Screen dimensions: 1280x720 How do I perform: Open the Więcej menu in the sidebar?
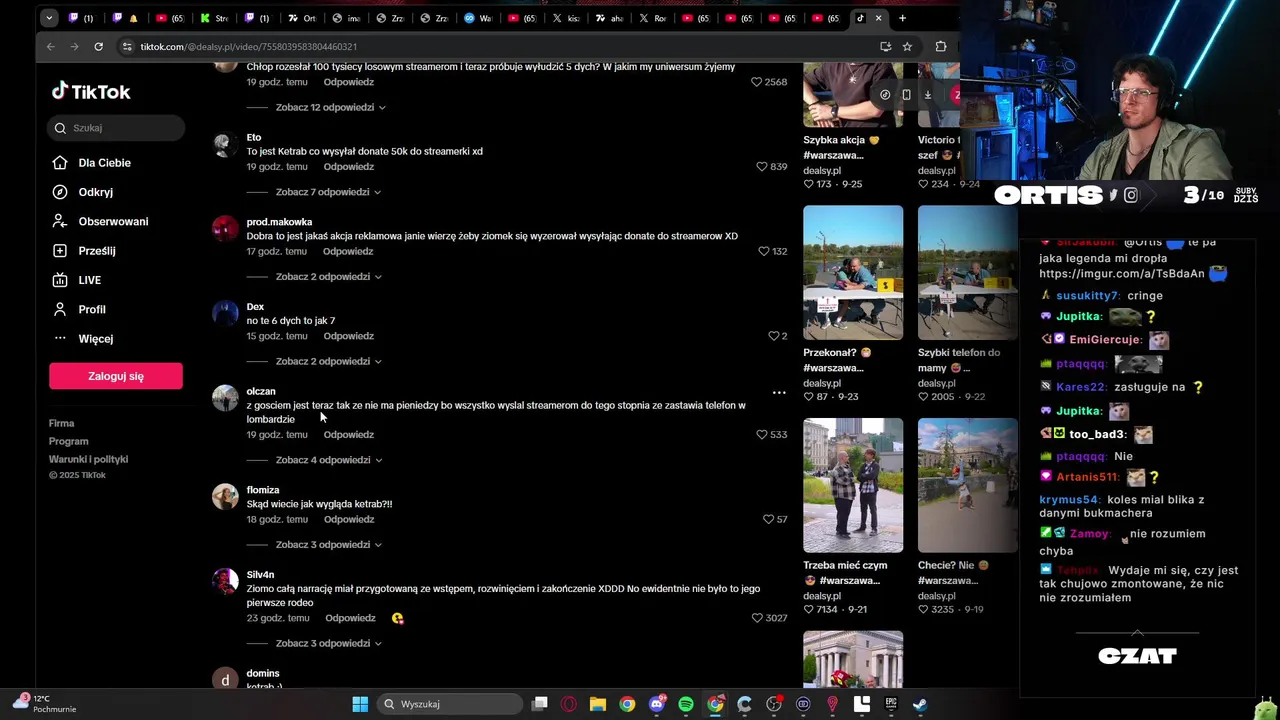pos(95,339)
